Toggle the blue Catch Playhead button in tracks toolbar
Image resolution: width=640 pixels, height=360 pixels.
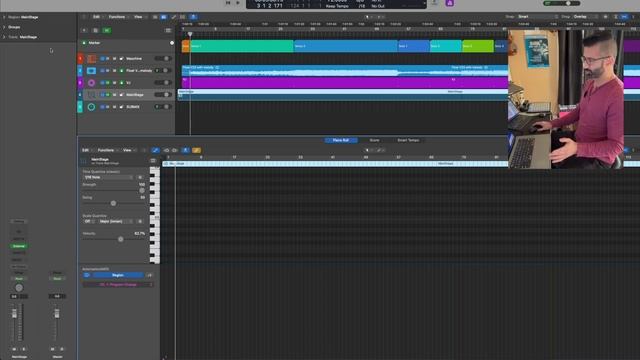(x=193, y=17)
